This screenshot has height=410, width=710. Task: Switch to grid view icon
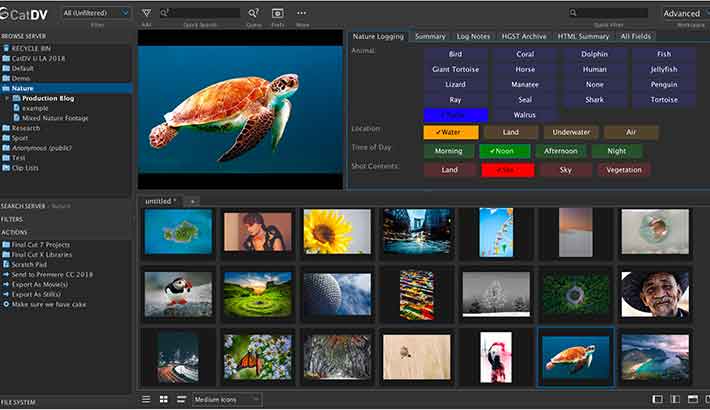(163, 399)
